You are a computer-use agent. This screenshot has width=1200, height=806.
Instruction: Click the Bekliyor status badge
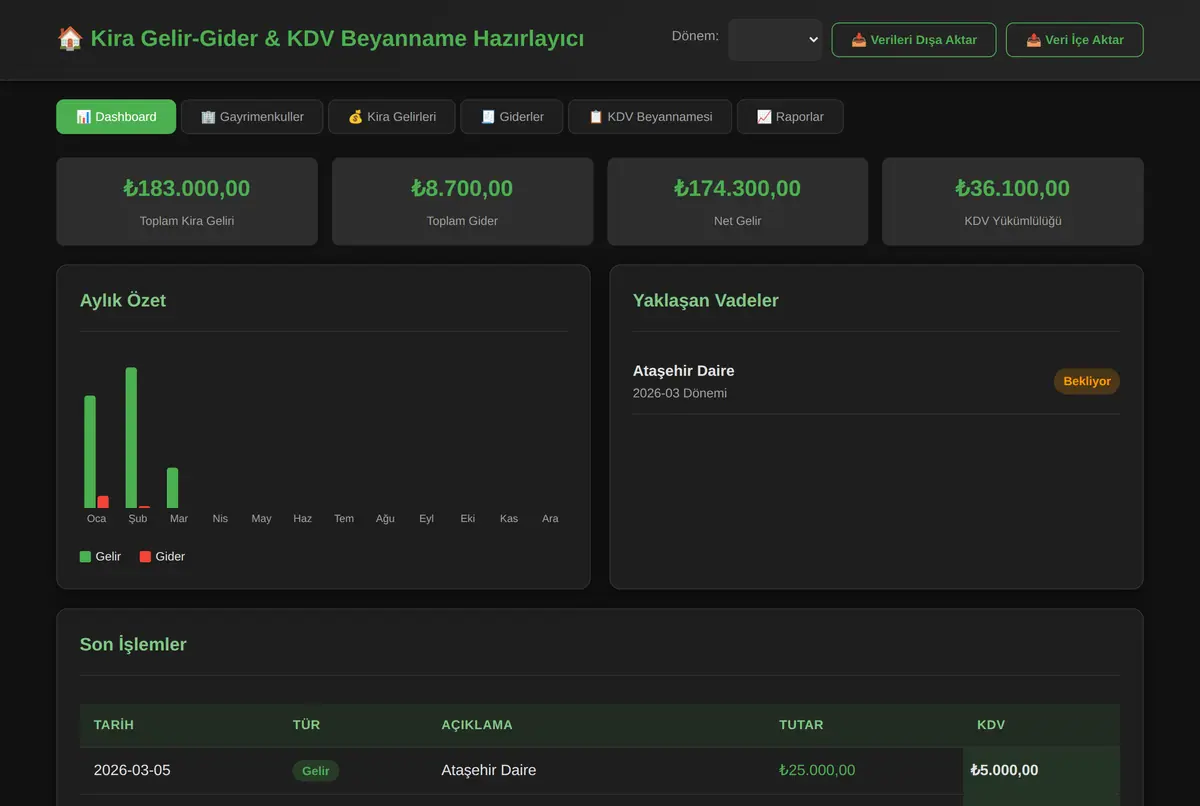point(1087,381)
